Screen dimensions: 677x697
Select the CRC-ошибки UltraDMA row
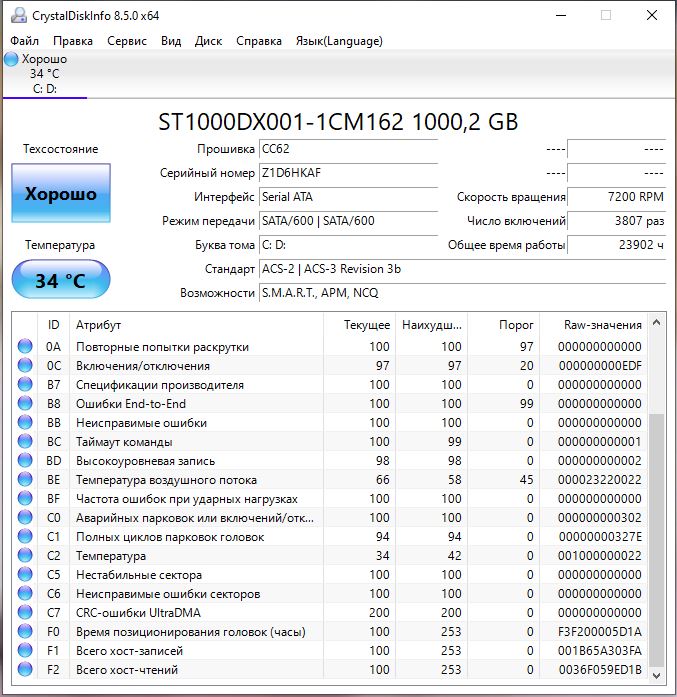tap(330, 613)
